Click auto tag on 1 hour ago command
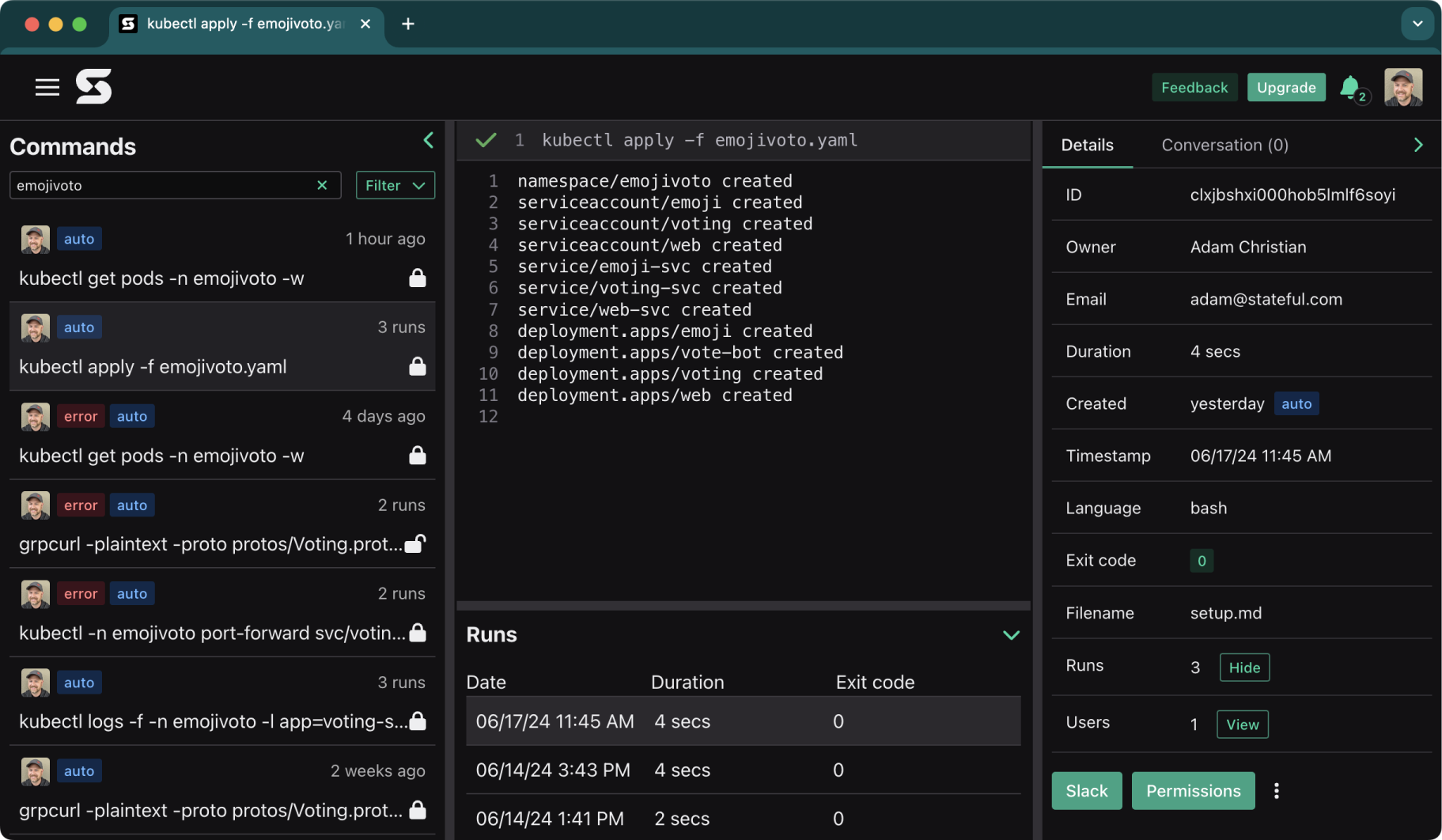Viewport: 1442px width, 840px height. pyautogui.click(x=79, y=239)
